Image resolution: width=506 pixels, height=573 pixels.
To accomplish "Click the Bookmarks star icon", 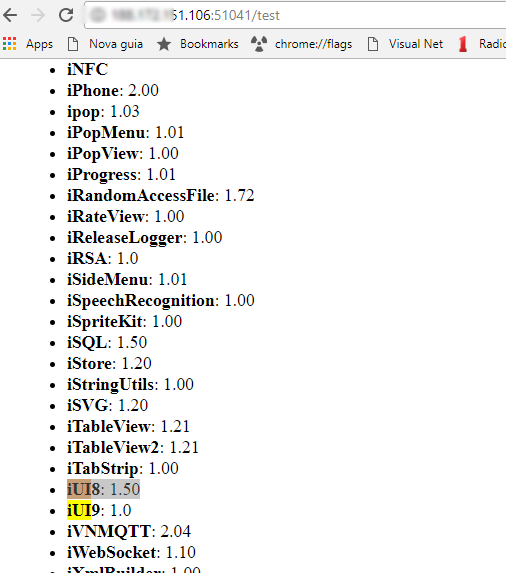I will [164, 44].
